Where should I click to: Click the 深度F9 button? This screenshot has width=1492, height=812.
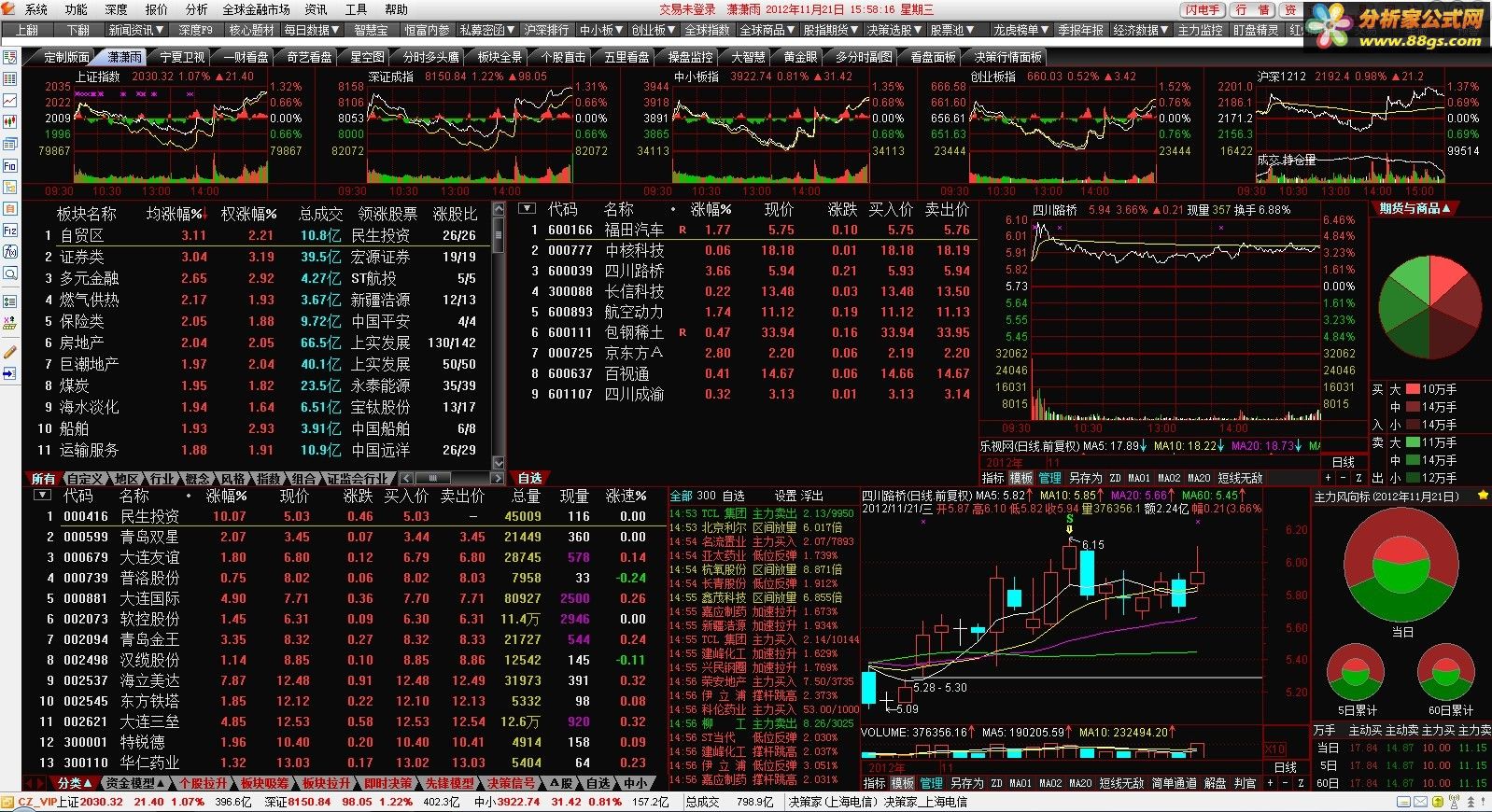196,30
